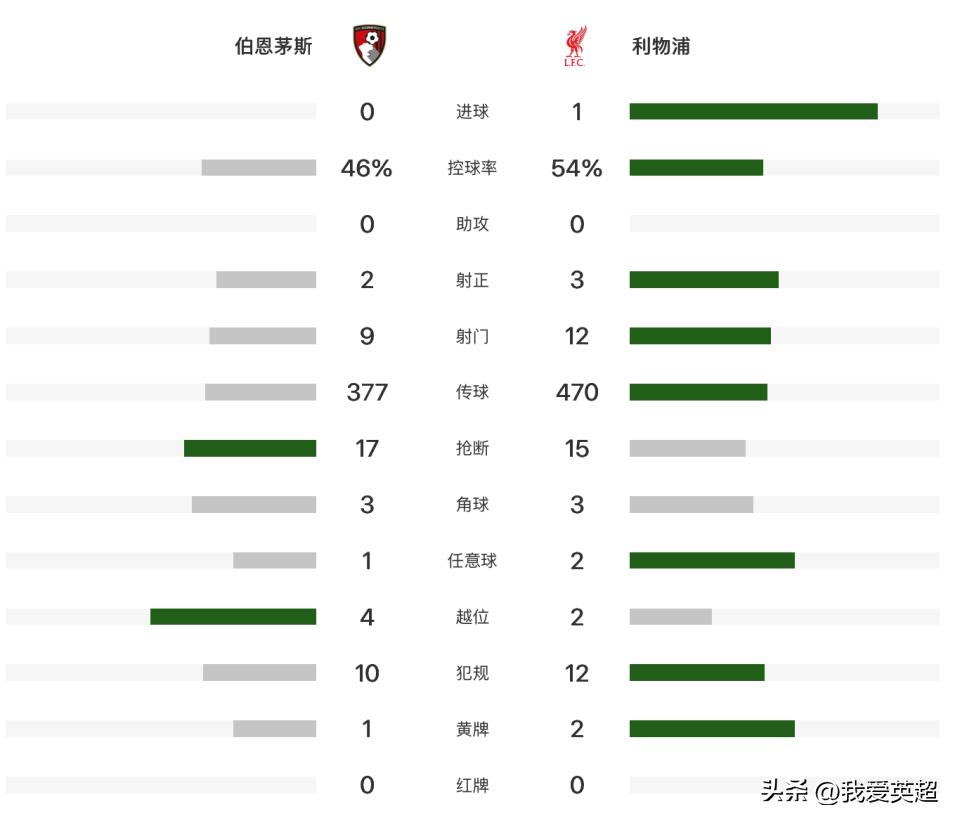Click Liverpool's green 黄牌 yellow card bar

point(712,728)
